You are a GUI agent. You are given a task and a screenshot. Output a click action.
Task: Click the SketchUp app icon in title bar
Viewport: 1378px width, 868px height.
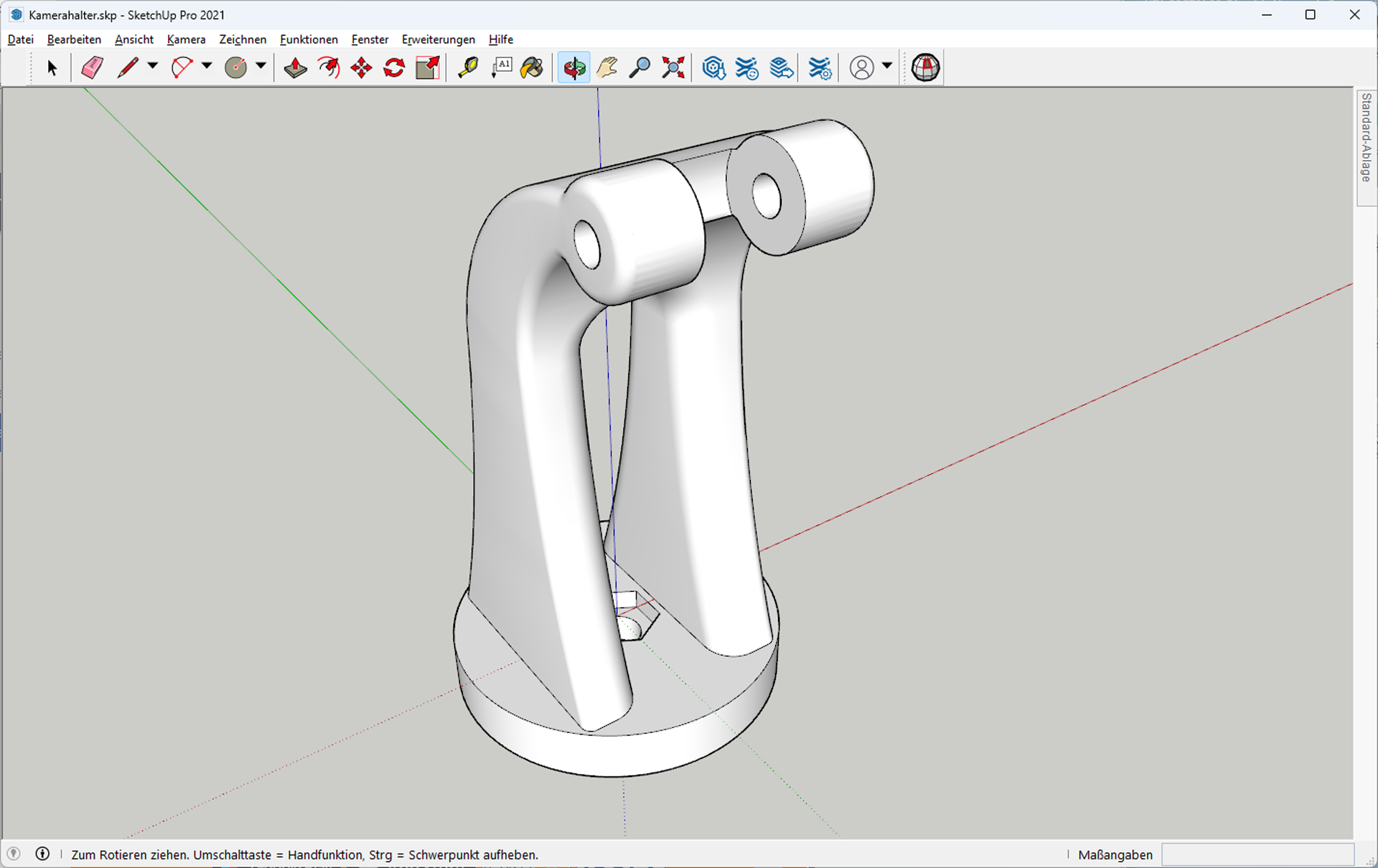click(x=17, y=14)
